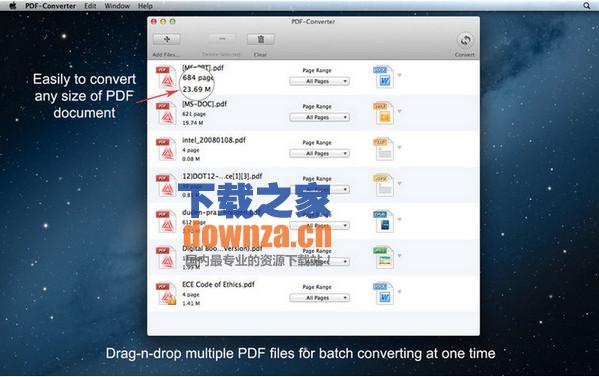The width and height of the screenshot is (599, 377).
Task: Open the Apple menu
Action: pyautogui.click(x=13, y=5)
